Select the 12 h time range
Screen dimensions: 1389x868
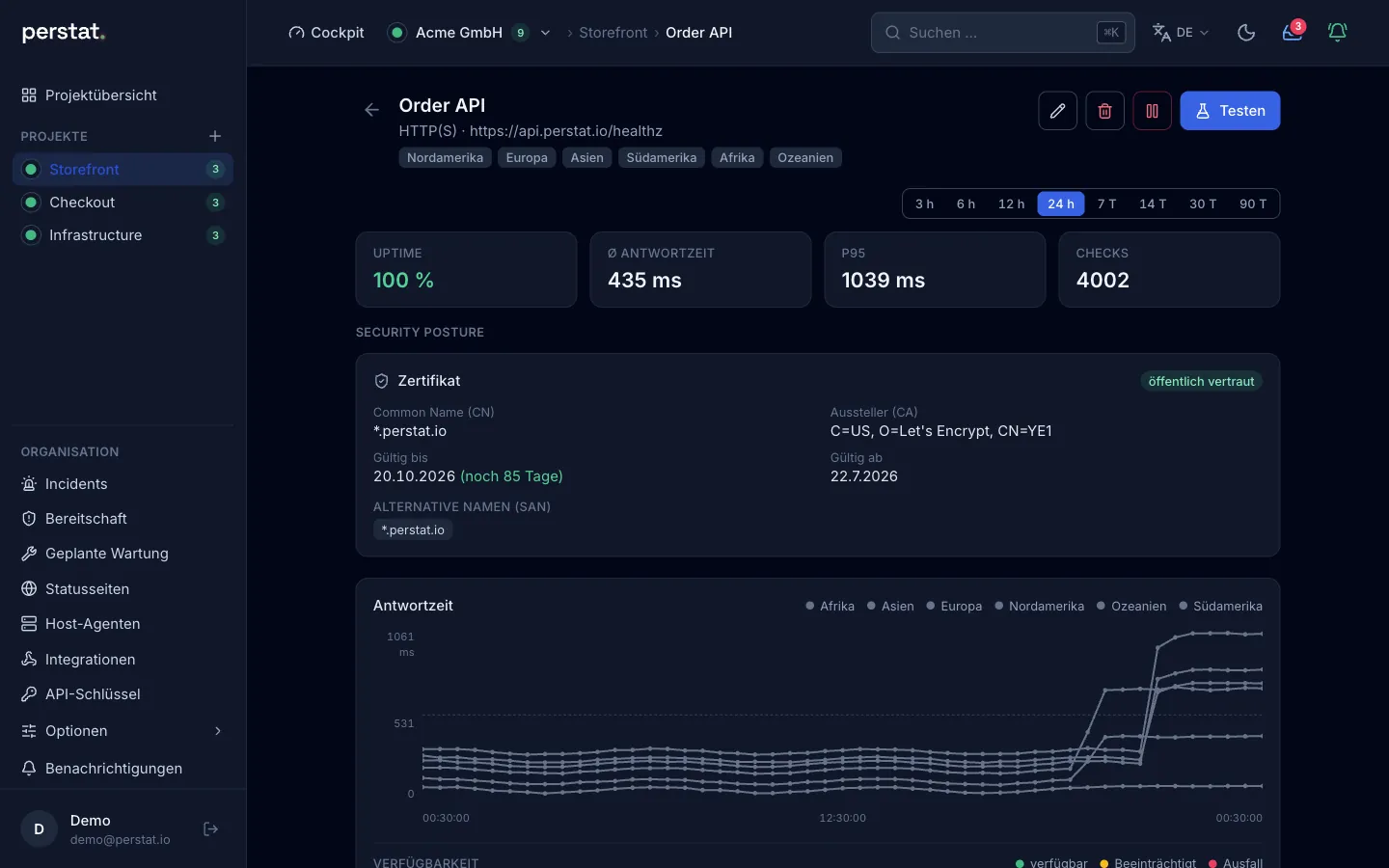click(1011, 203)
